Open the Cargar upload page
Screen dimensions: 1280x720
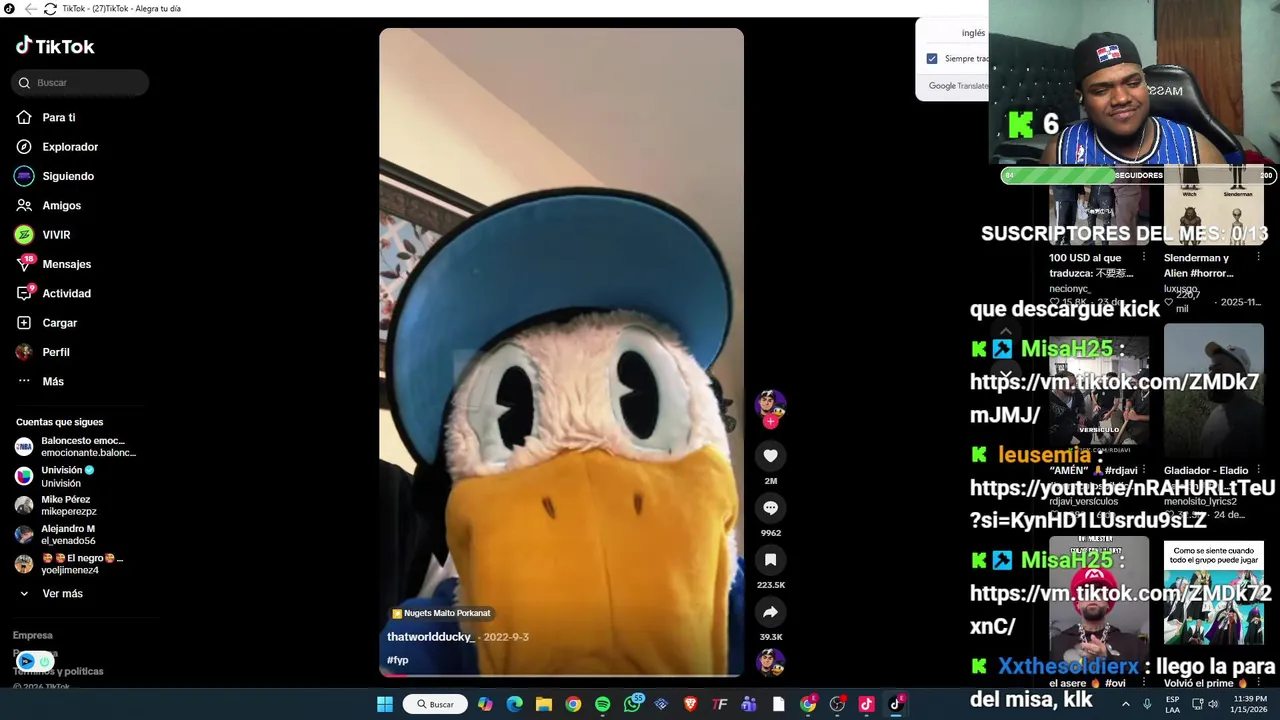[60, 323]
